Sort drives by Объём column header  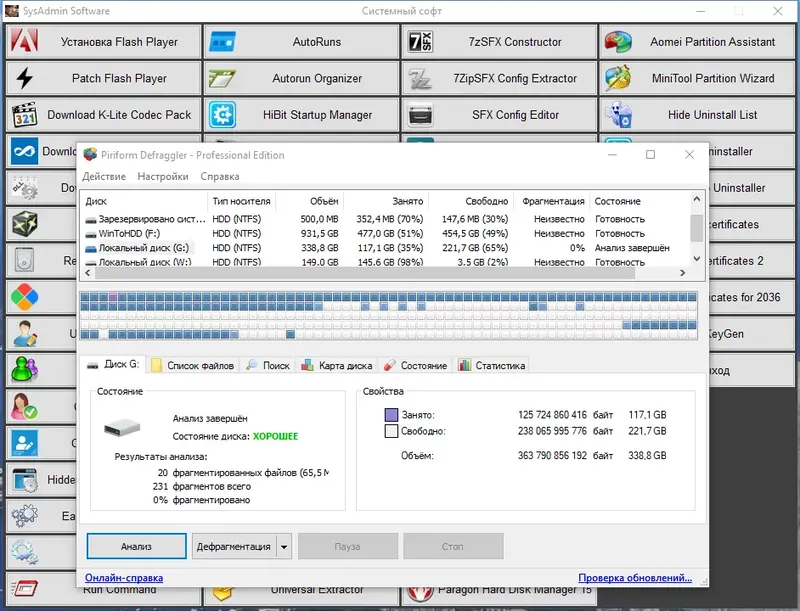coord(310,201)
